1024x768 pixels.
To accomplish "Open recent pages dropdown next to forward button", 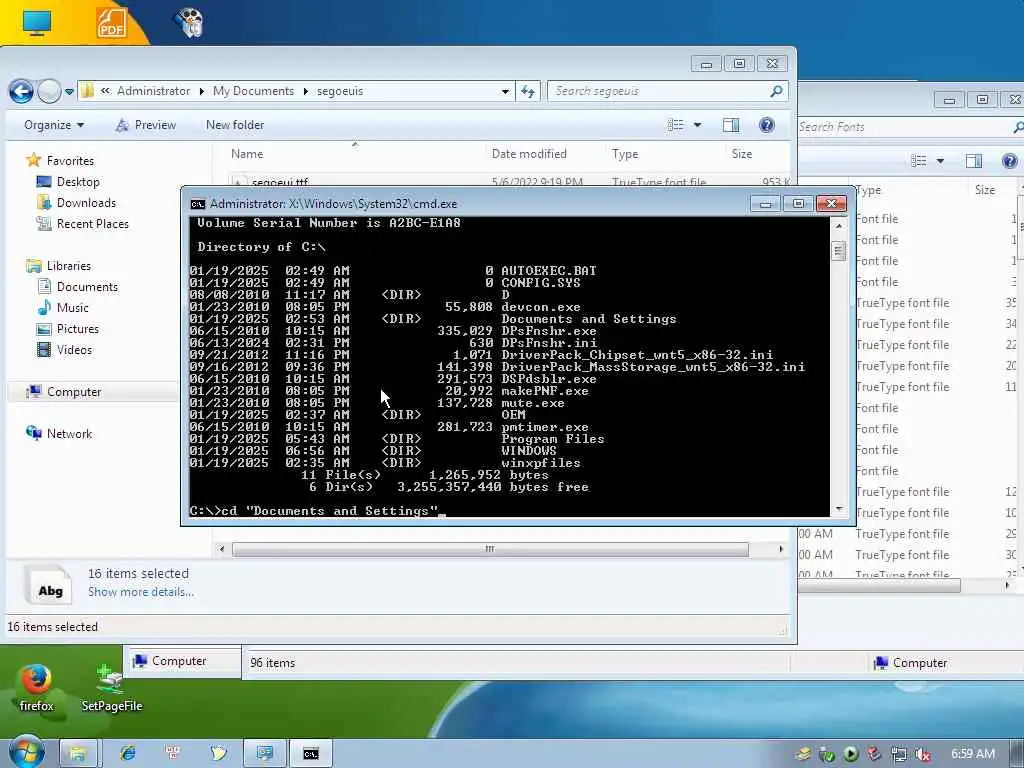I will [69, 92].
